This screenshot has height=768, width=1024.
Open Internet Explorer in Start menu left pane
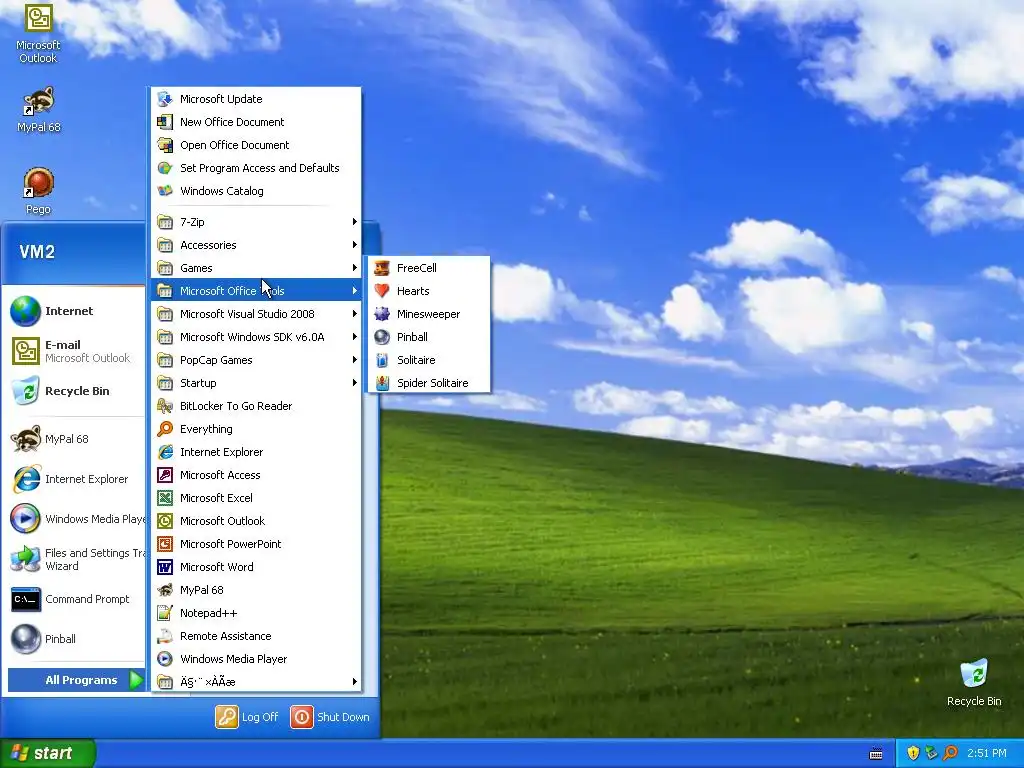(72, 479)
